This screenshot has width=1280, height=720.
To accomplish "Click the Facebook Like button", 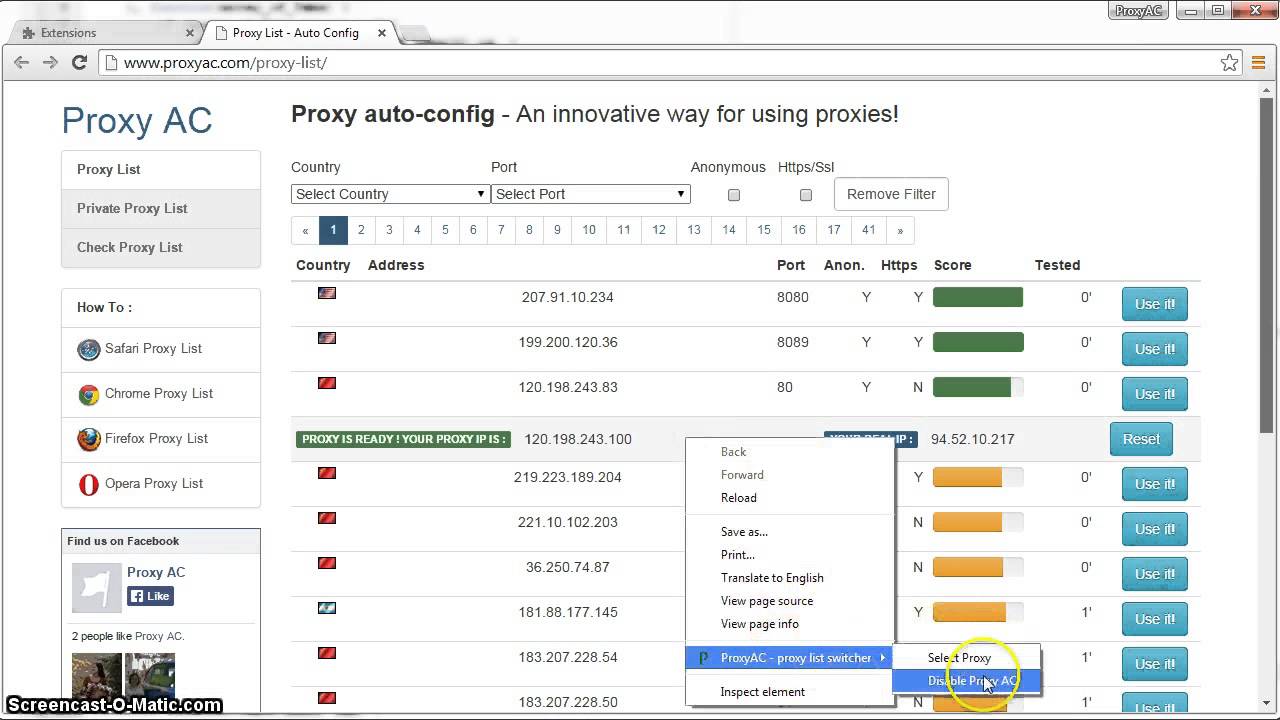I will [x=151, y=596].
